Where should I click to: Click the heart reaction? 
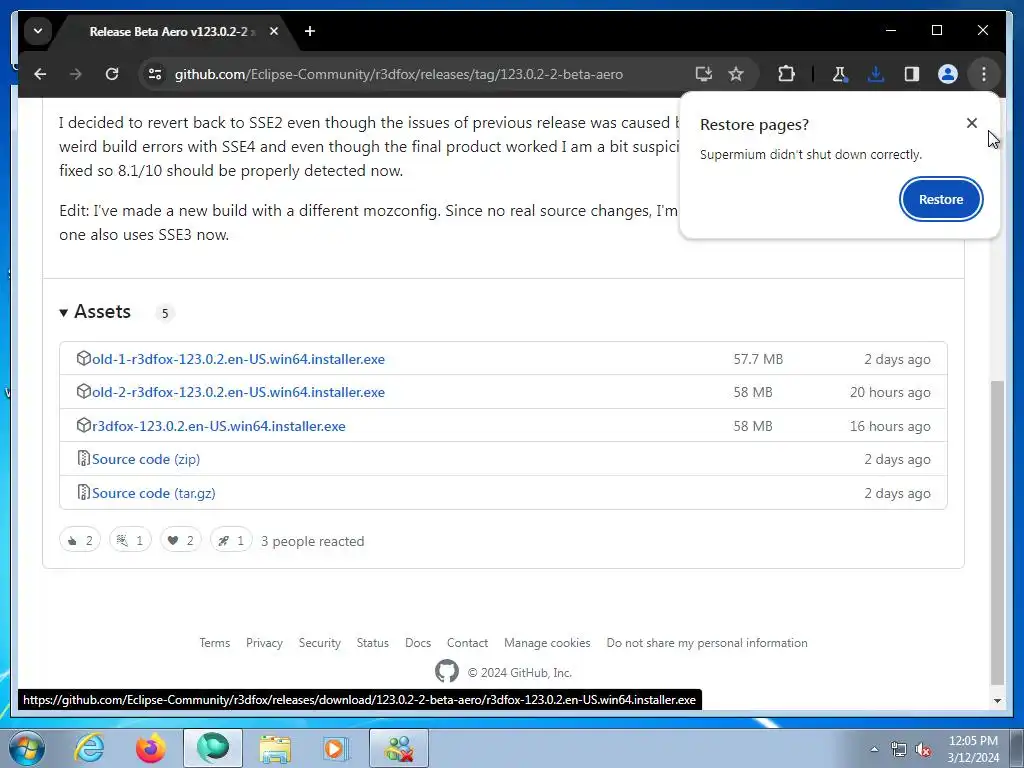(x=181, y=540)
